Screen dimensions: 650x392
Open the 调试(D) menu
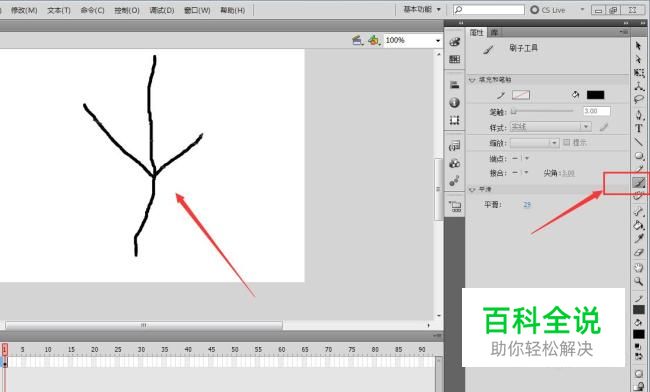[162, 10]
